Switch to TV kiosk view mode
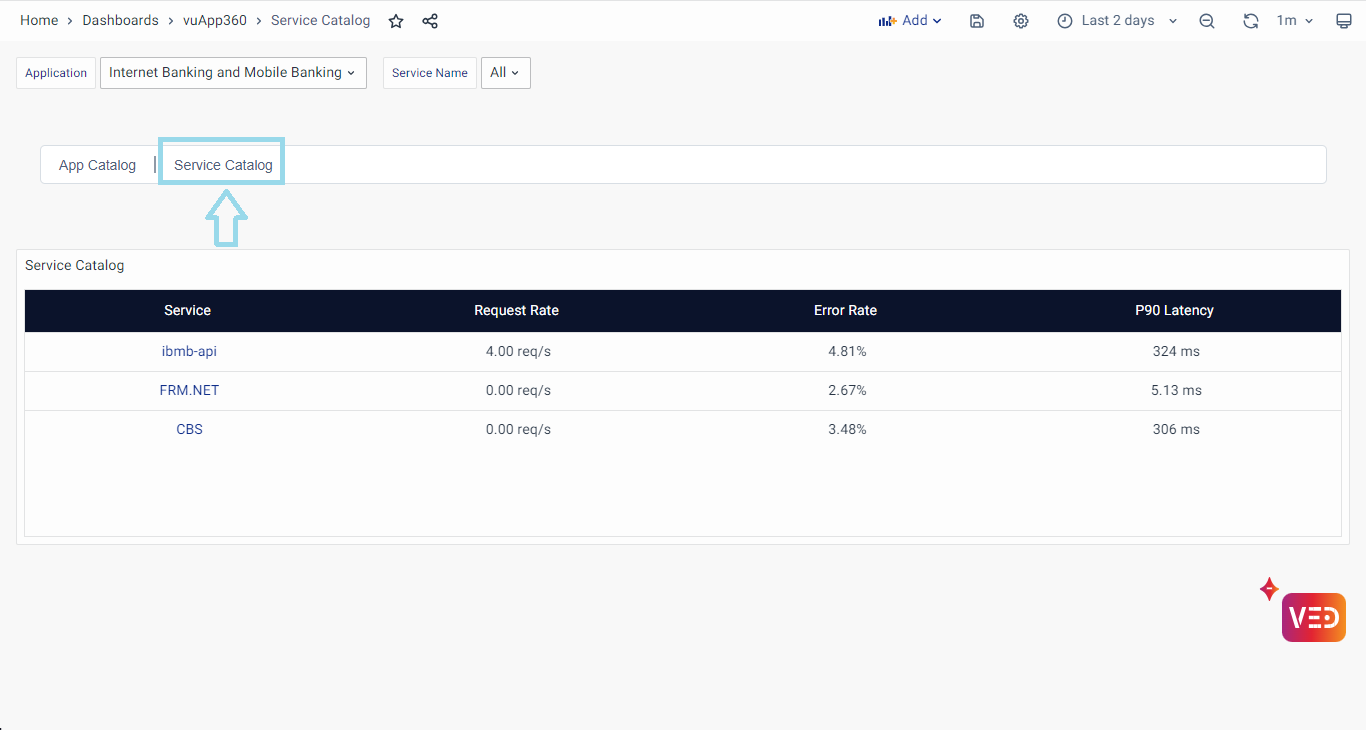1366x730 pixels. pos(1344,21)
